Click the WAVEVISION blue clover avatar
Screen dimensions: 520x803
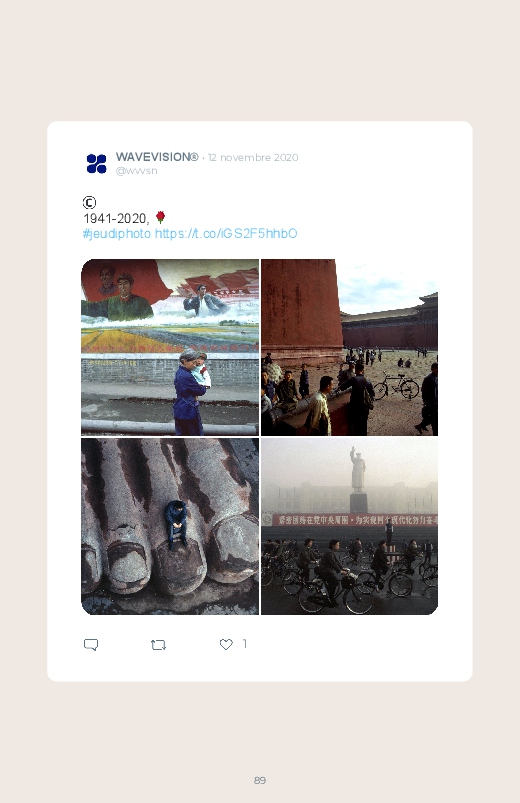(x=96, y=163)
